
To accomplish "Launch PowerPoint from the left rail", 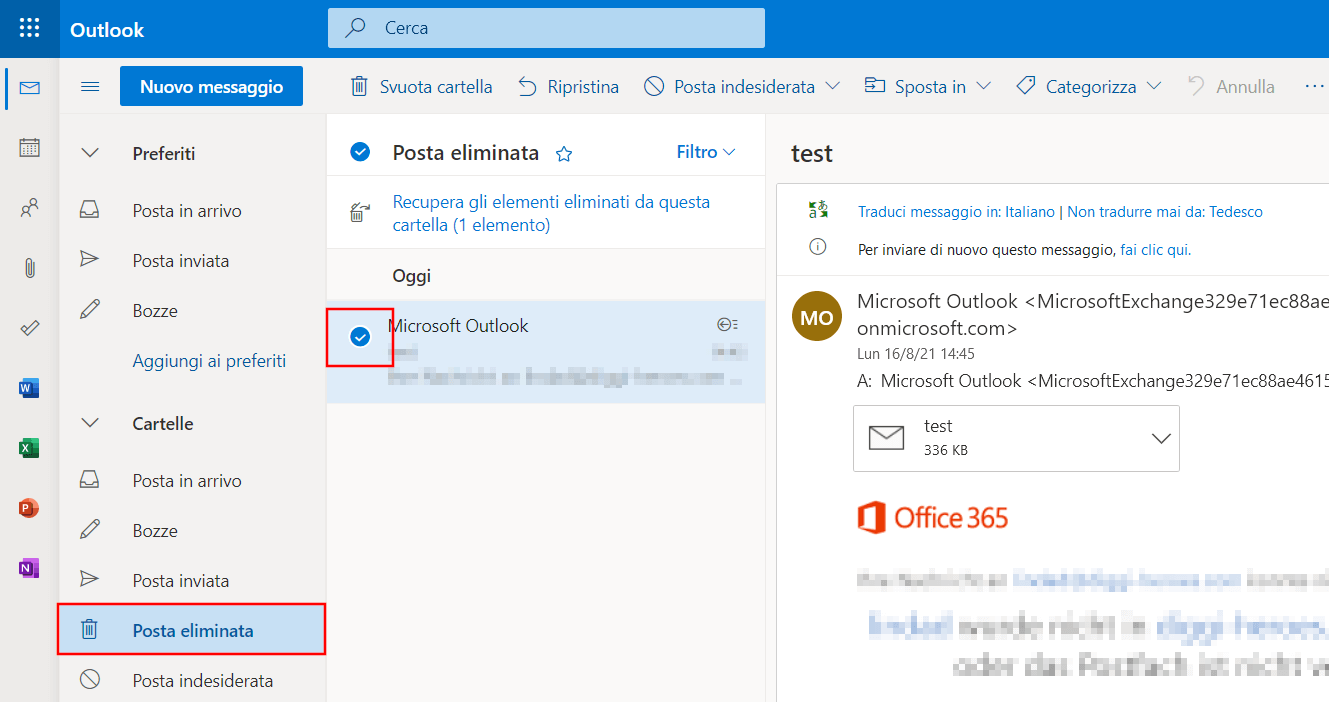I will coord(29,508).
